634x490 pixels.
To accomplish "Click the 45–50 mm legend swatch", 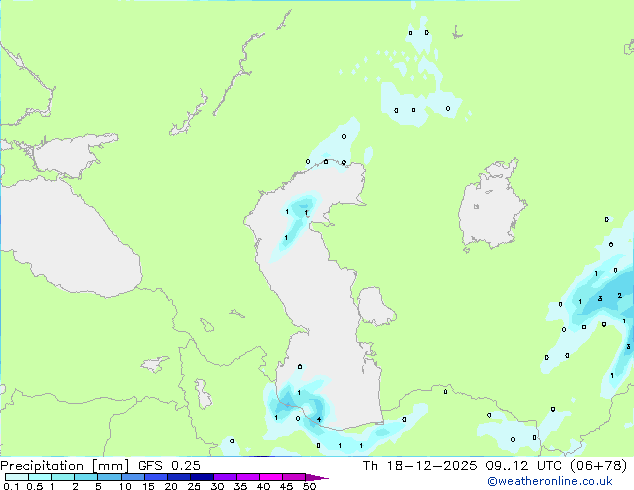I will click(x=294, y=477).
